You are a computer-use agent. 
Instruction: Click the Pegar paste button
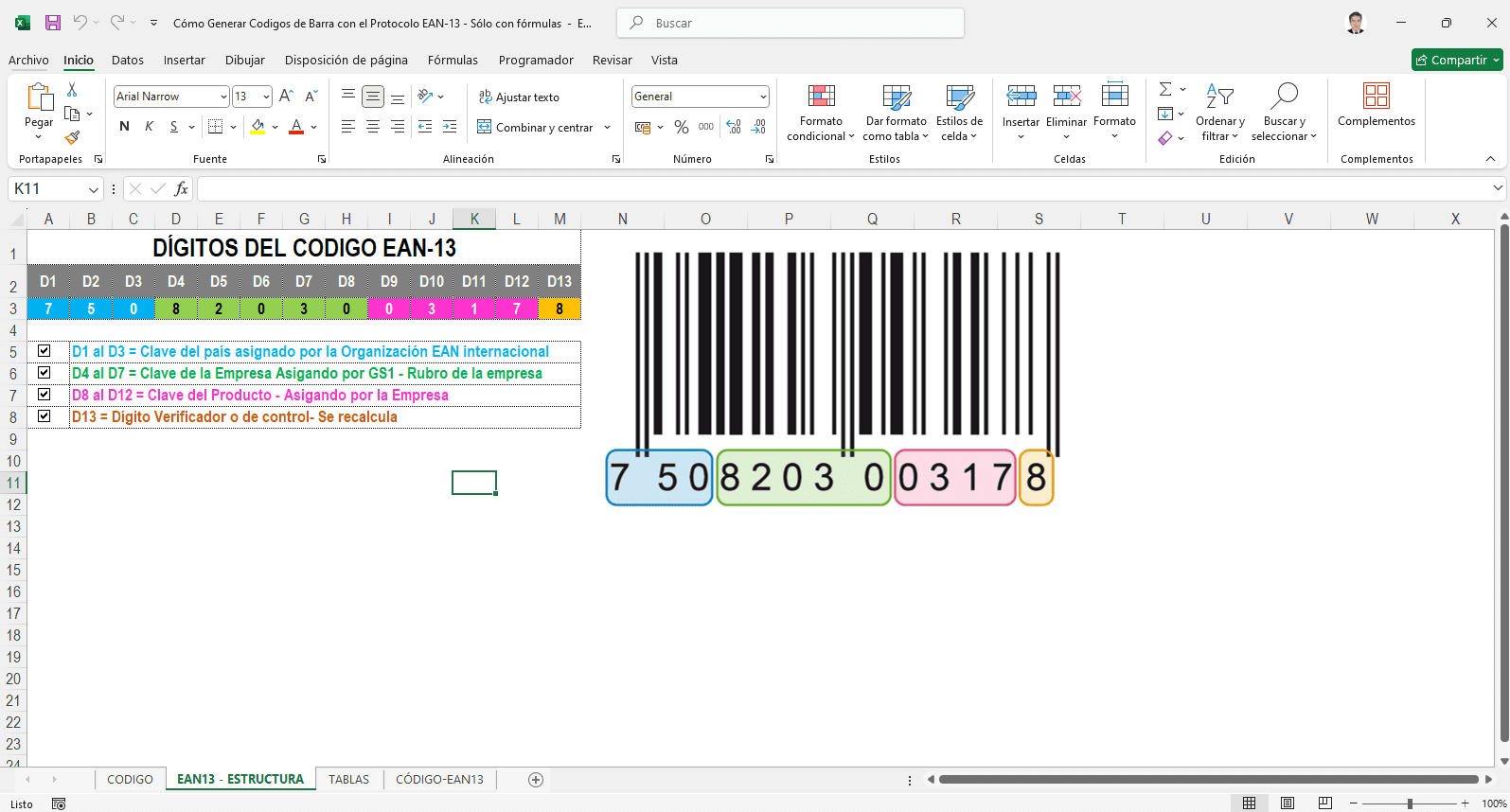[39, 112]
